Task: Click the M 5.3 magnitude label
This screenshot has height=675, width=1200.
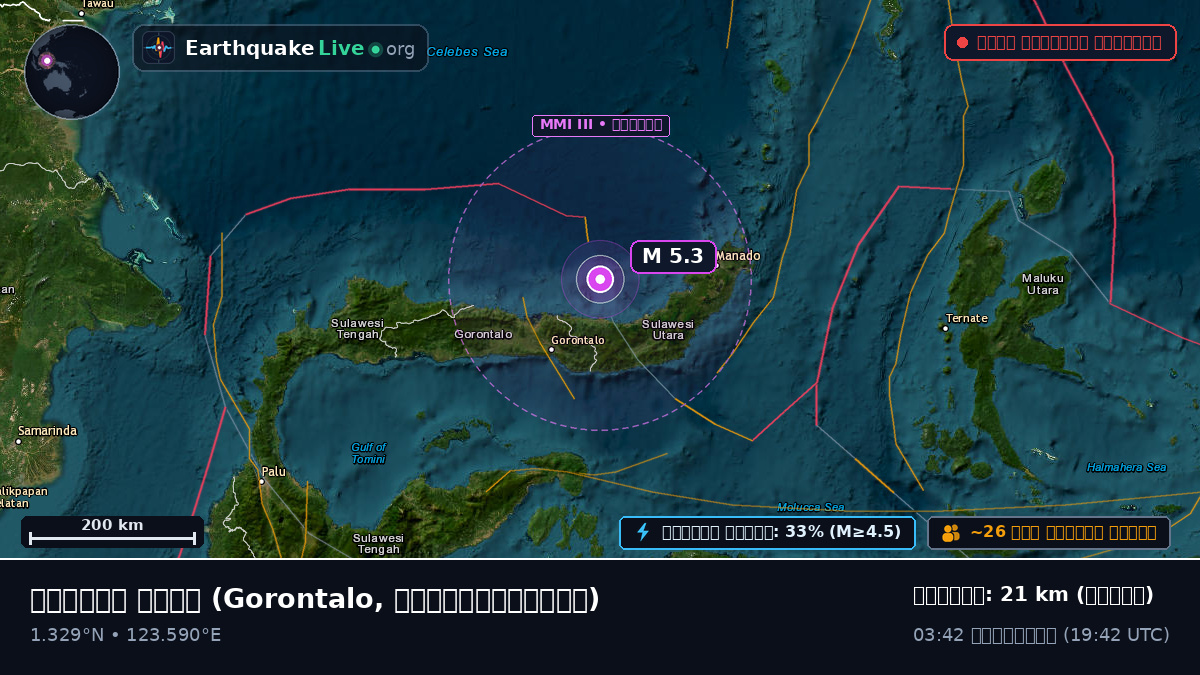Action: click(674, 256)
